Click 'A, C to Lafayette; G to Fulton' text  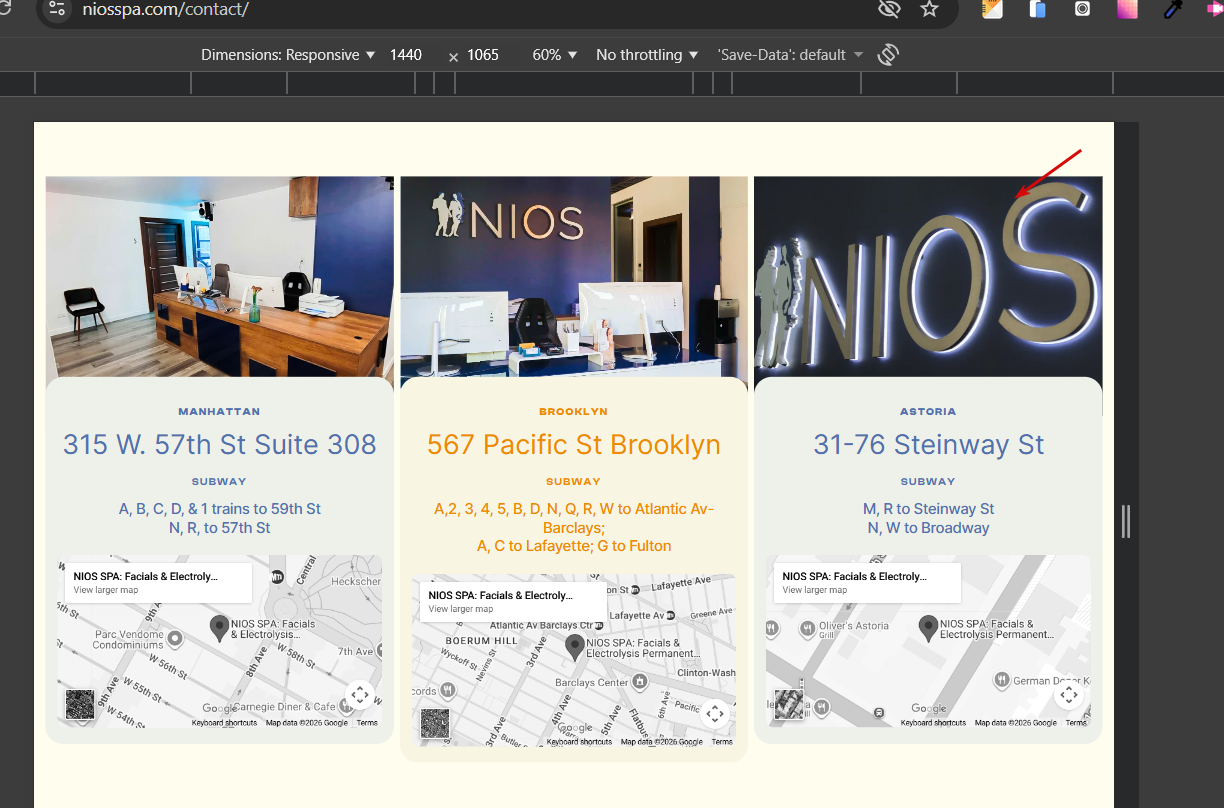pos(574,546)
